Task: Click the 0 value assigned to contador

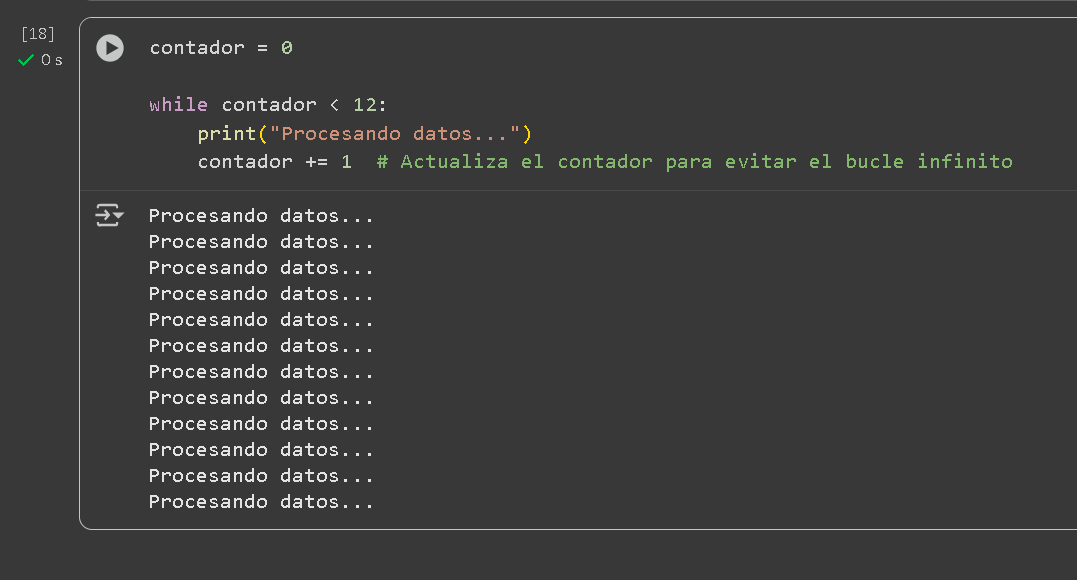Action: coord(287,48)
